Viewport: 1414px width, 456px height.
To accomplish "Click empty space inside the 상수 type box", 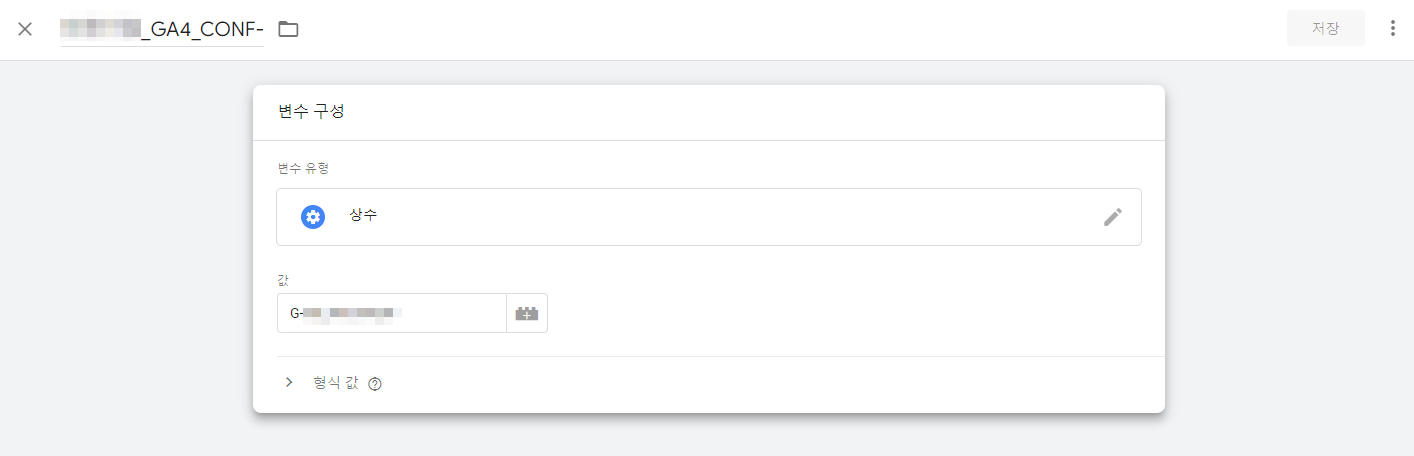I will (x=740, y=217).
